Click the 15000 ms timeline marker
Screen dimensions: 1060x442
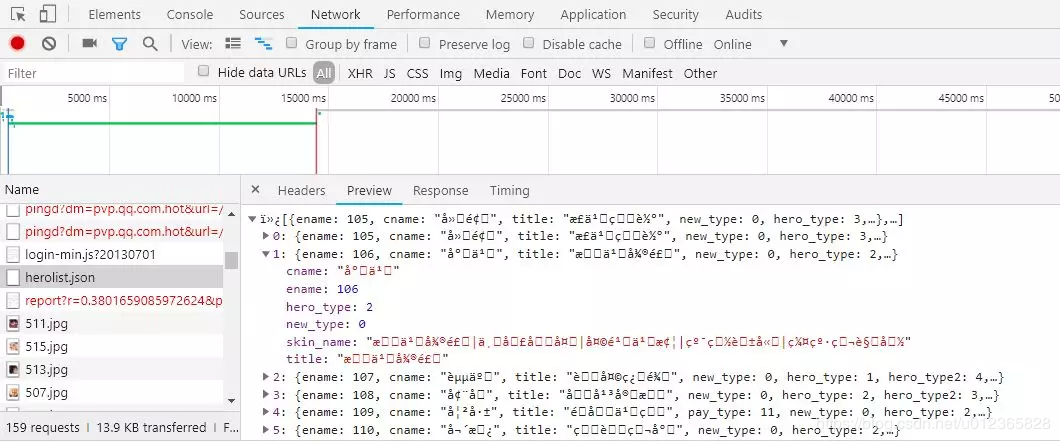point(304,98)
